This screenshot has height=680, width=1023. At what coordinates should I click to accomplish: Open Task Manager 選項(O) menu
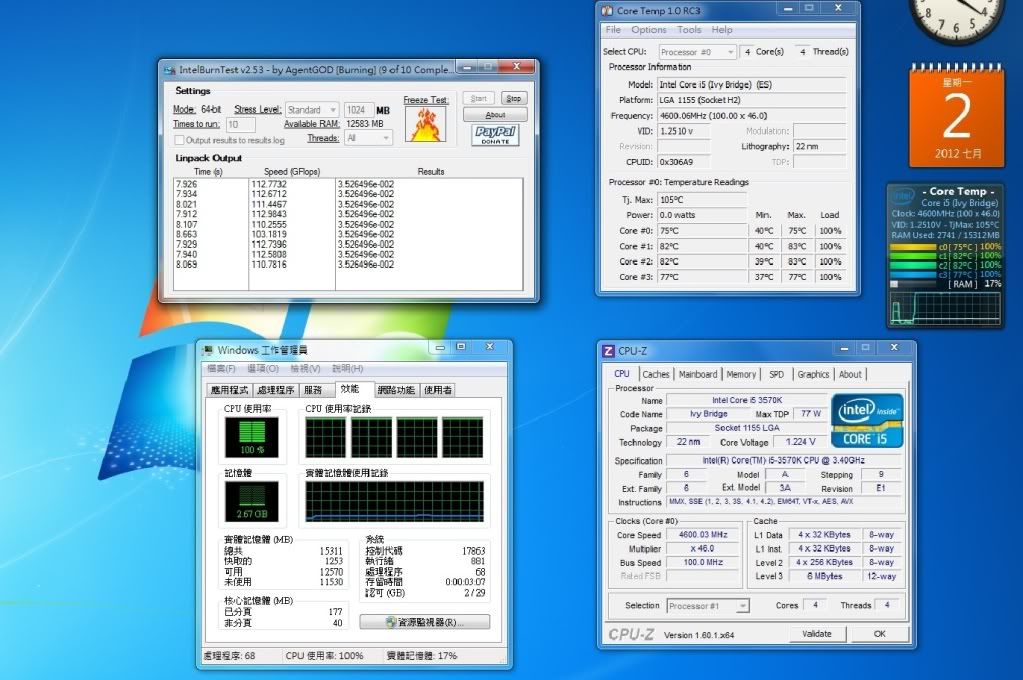pos(264,369)
